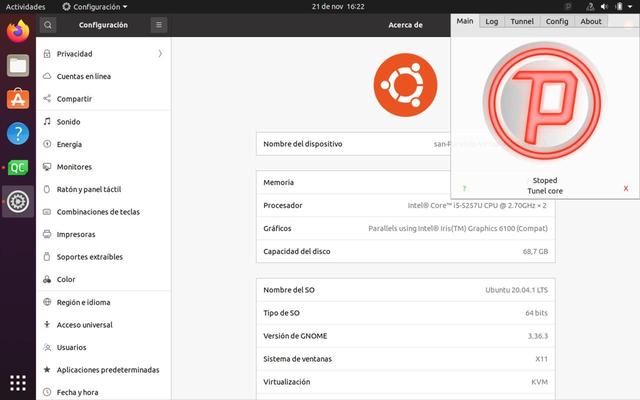Click the Procesador row
640x400 pixels.
click(x=406, y=205)
